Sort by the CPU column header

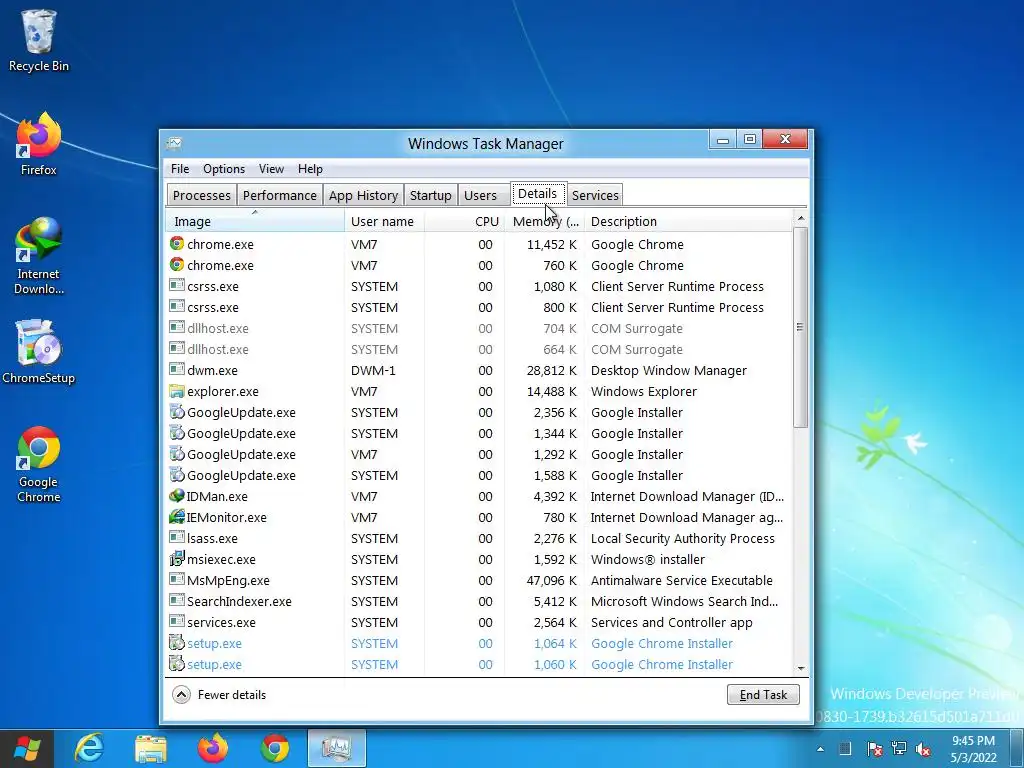point(464,221)
